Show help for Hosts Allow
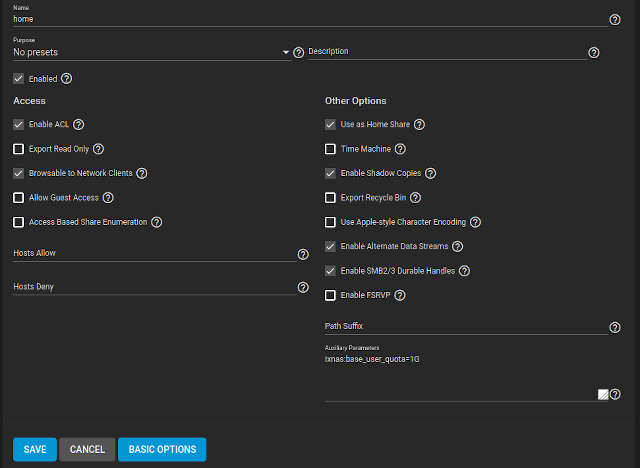640x468 pixels. click(x=303, y=255)
